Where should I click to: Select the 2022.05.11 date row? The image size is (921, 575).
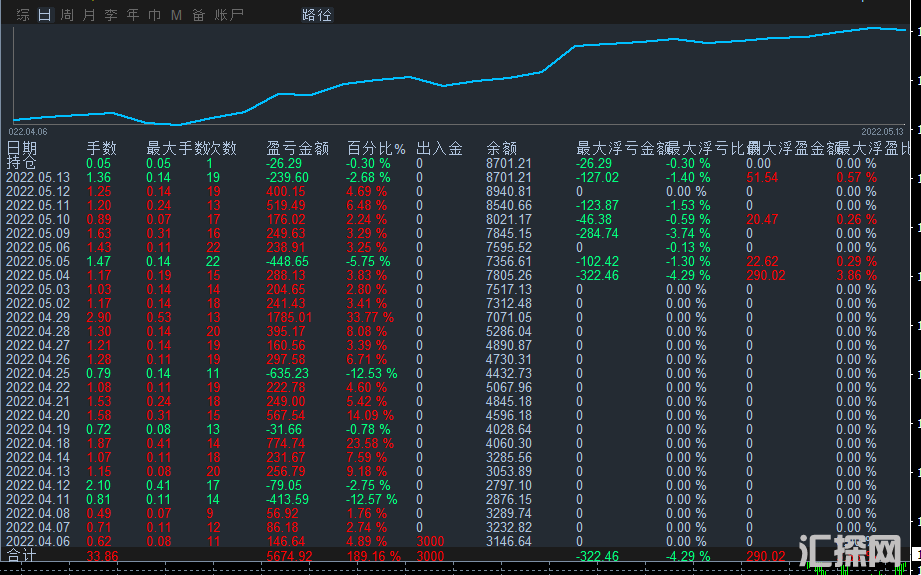(38, 206)
